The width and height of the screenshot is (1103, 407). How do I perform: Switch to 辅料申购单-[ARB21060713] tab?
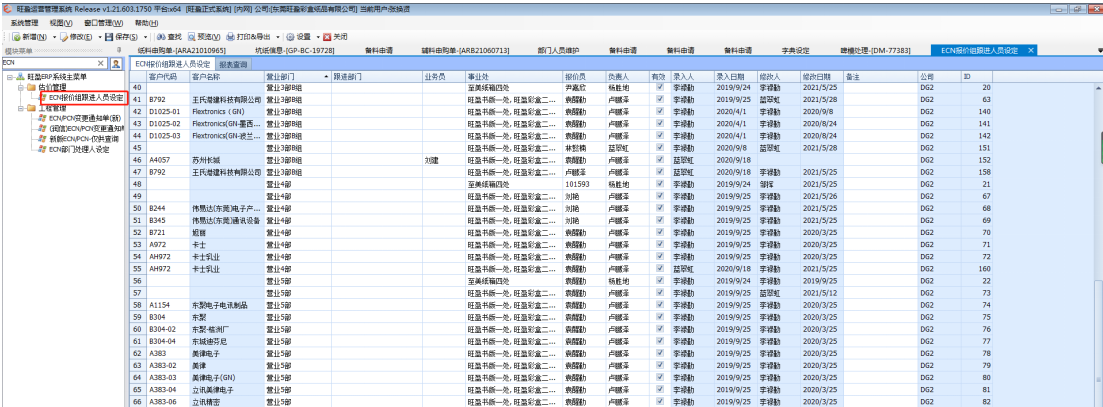click(x=465, y=51)
